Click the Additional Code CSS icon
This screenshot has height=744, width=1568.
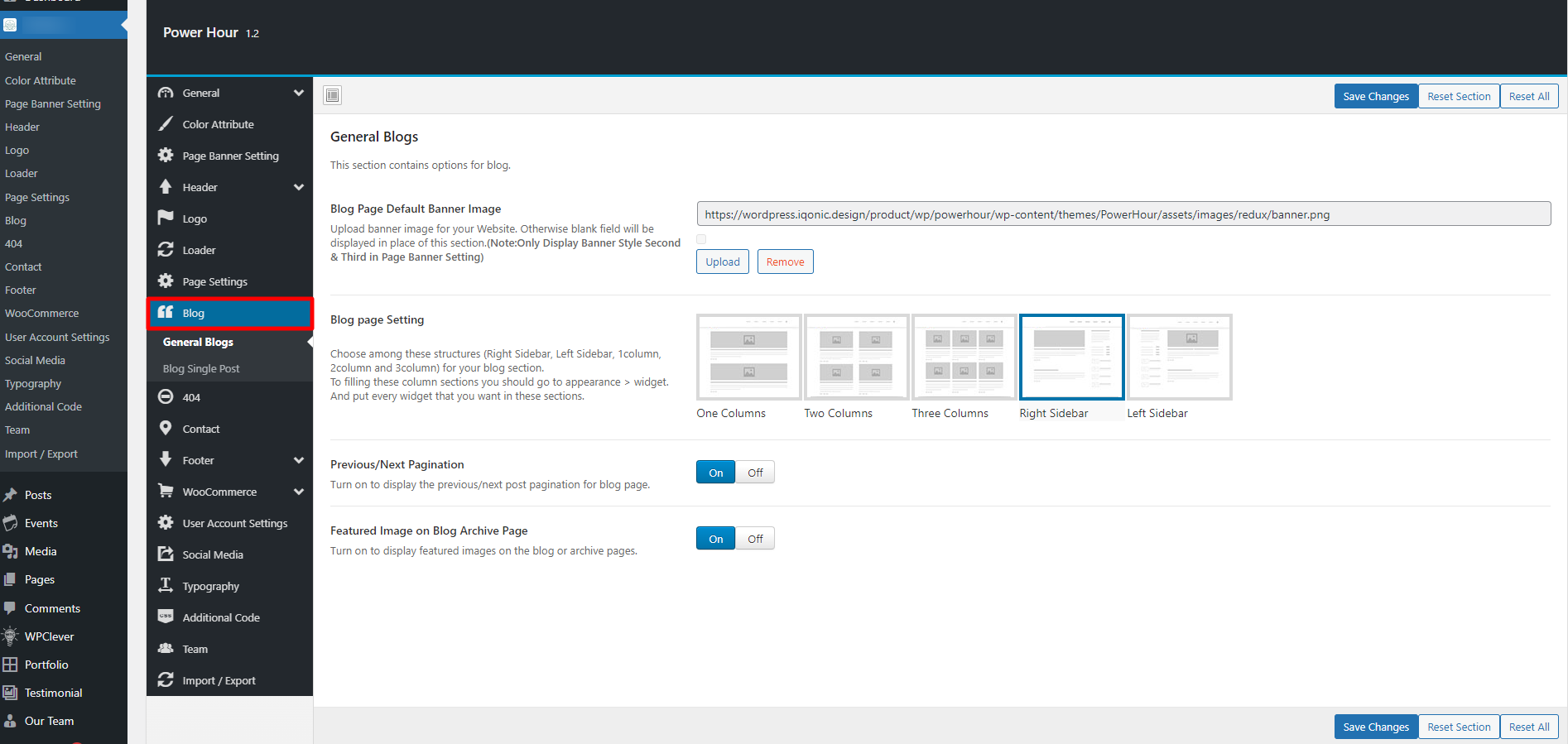pyautogui.click(x=166, y=617)
